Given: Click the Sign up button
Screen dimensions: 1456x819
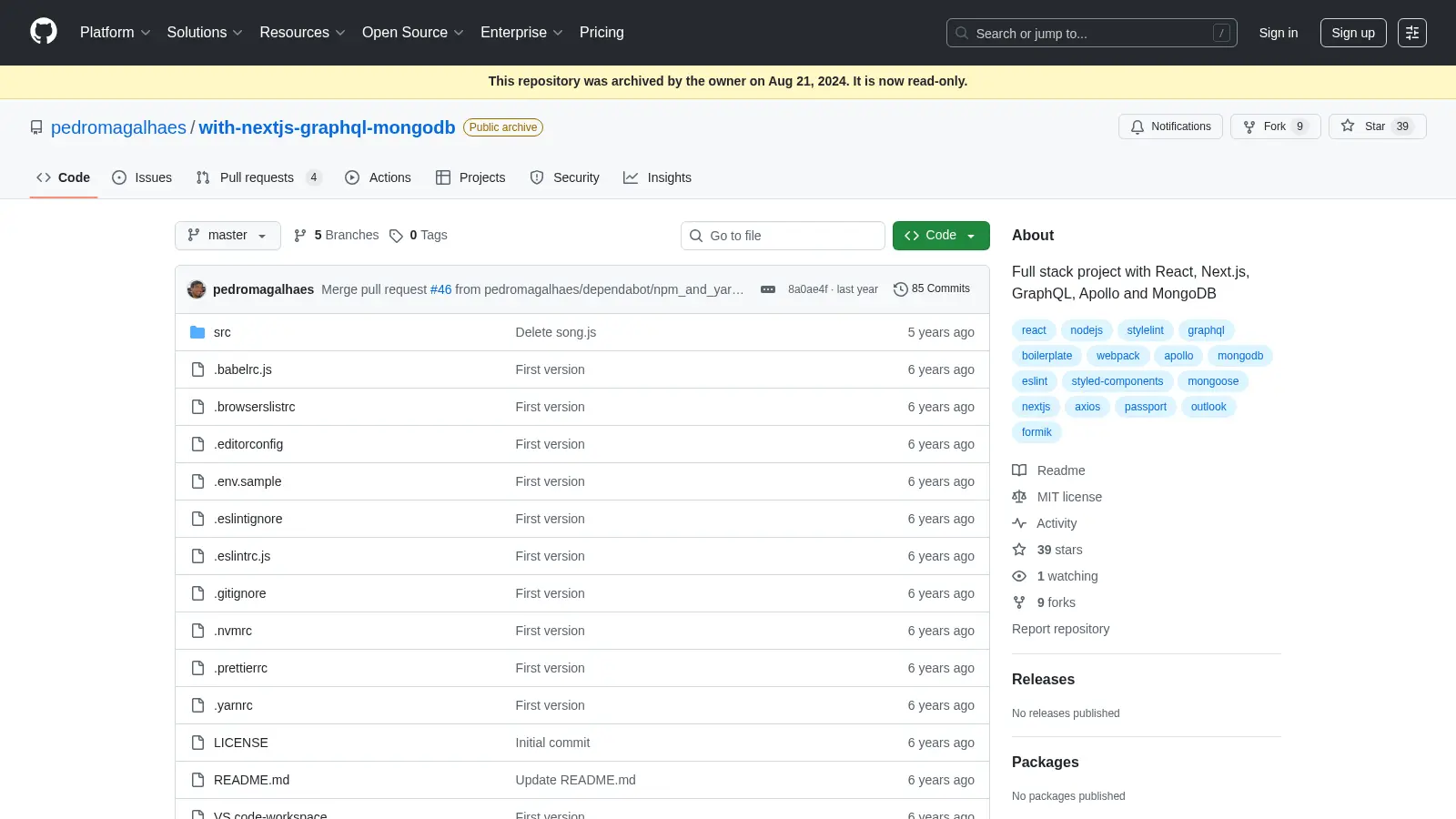Looking at the screenshot, I should 1353,33.
